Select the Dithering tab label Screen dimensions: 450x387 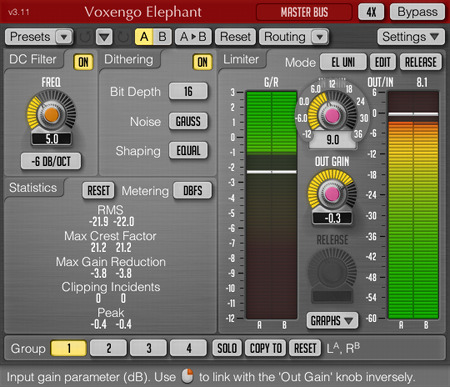(x=129, y=59)
